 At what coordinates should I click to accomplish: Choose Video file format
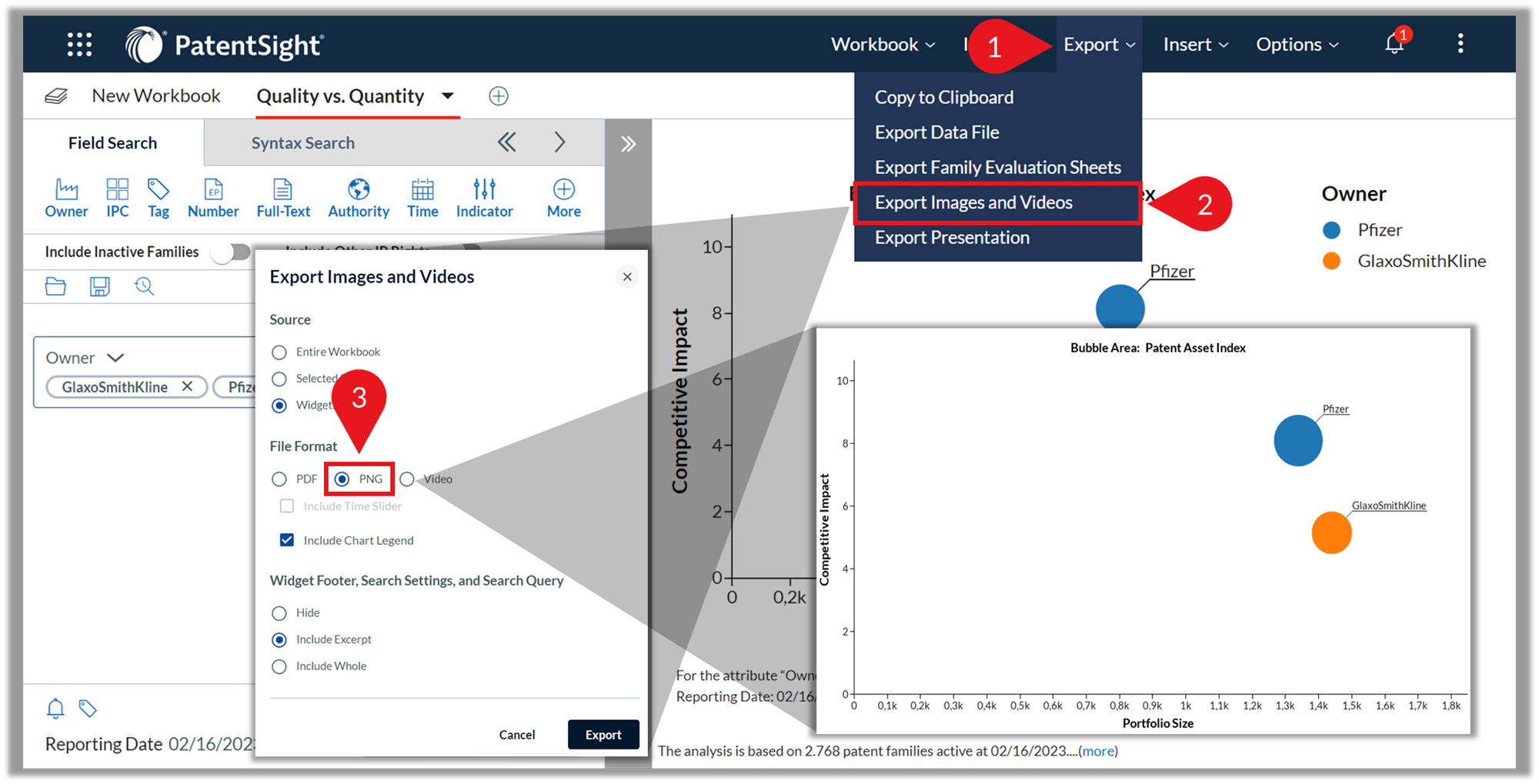click(407, 479)
